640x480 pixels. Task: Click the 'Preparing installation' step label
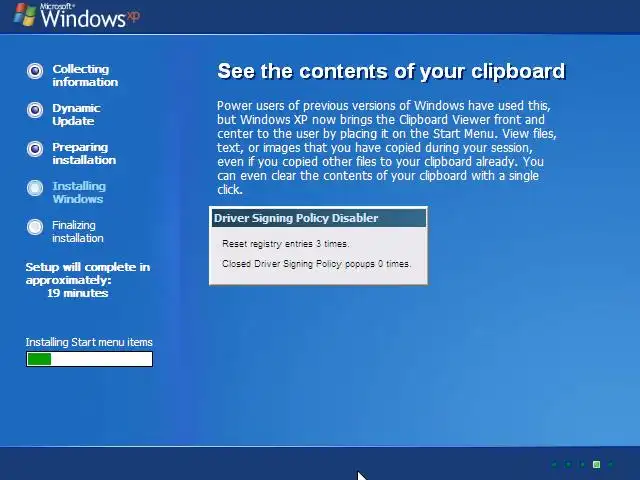click(x=84, y=153)
